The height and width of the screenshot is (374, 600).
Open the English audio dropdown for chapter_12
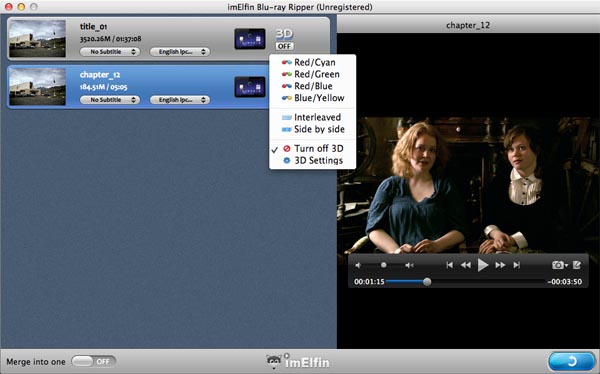(x=179, y=100)
